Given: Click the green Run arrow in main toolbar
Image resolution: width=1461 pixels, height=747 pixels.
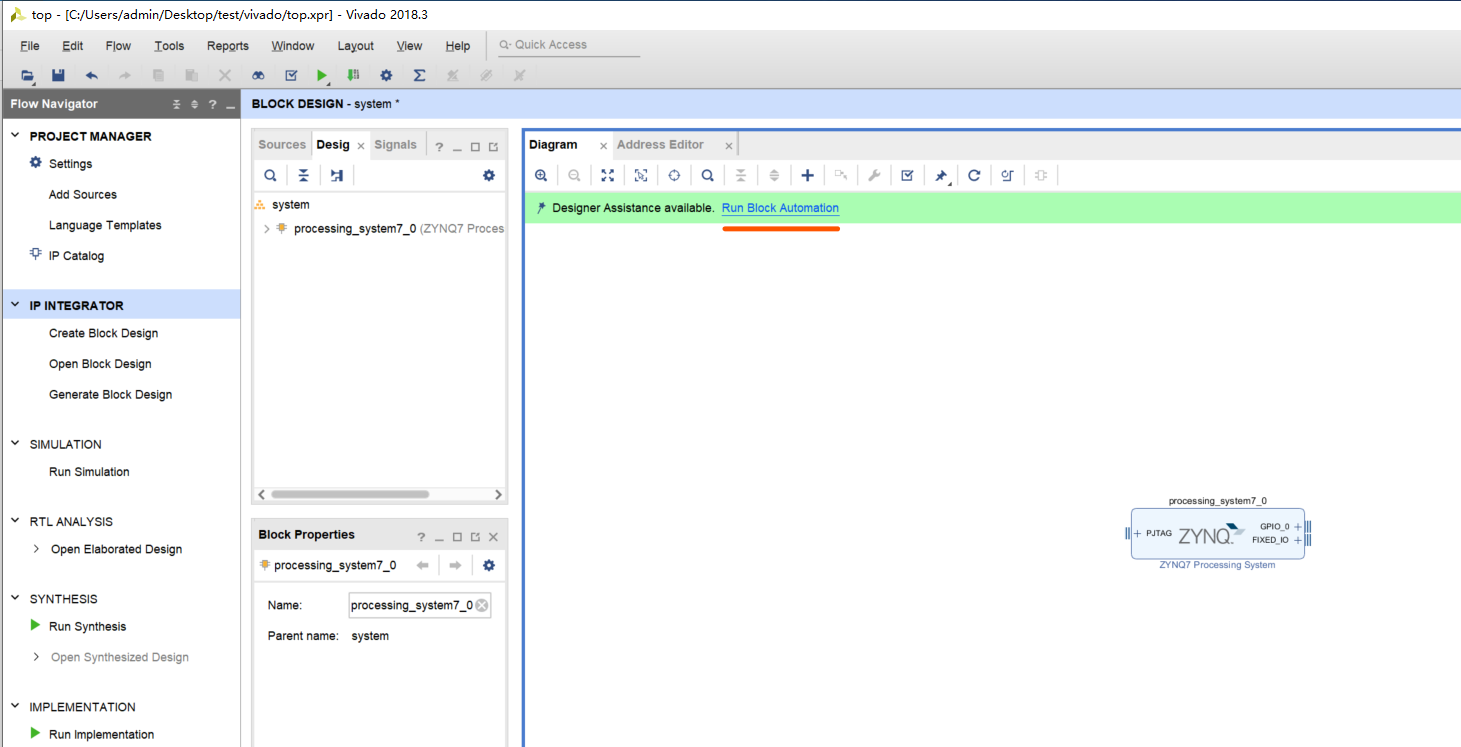Looking at the screenshot, I should click(x=322, y=75).
